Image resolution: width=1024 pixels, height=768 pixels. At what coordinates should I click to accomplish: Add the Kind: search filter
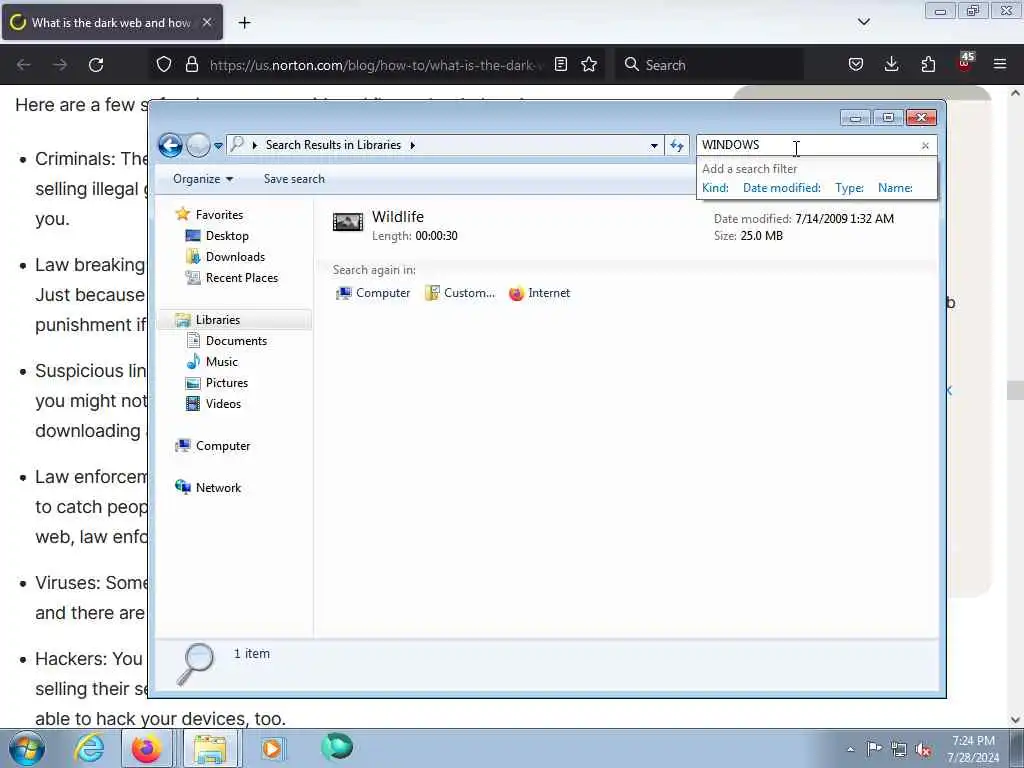tap(715, 188)
